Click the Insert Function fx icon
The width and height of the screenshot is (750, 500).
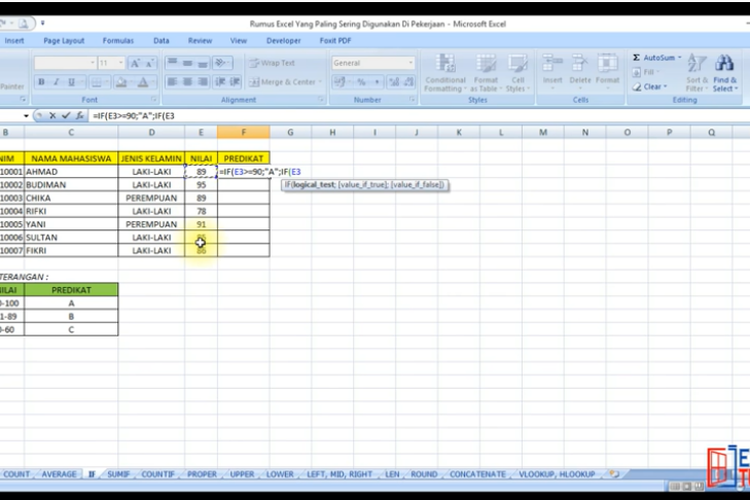[x=80, y=116]
